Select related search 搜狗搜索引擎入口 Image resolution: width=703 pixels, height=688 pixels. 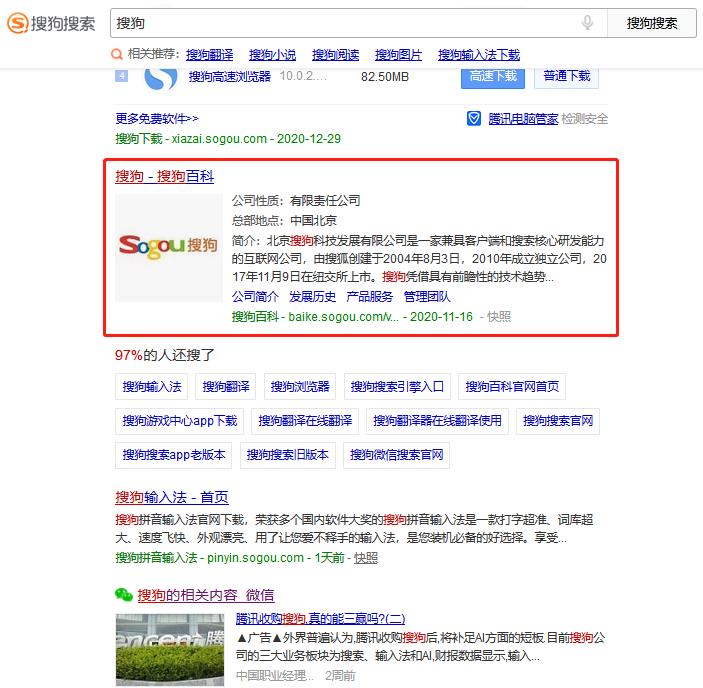point(397,386)
